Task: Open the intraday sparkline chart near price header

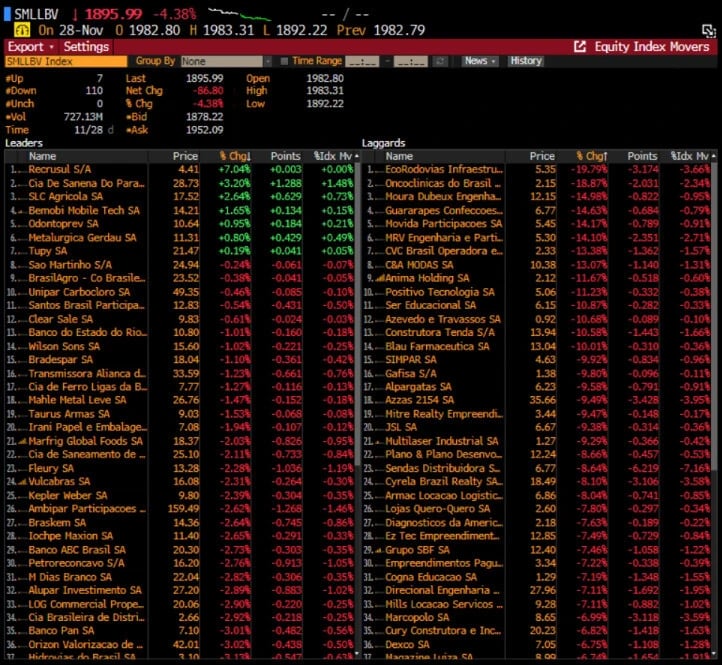Action: (239, 14)
